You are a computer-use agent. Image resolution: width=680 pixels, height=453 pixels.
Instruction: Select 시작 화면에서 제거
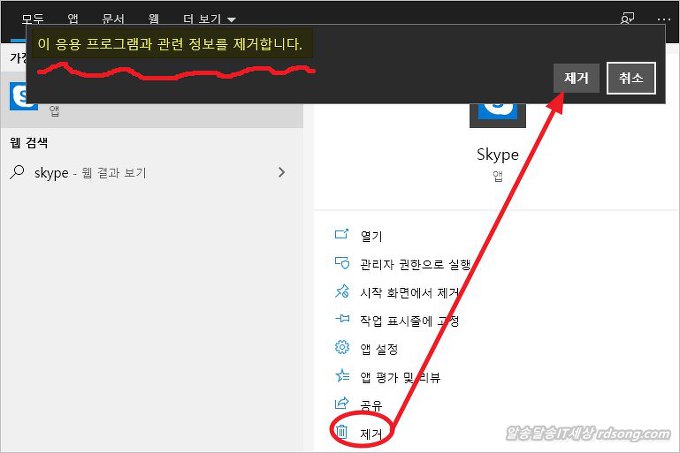click(410, 293)
